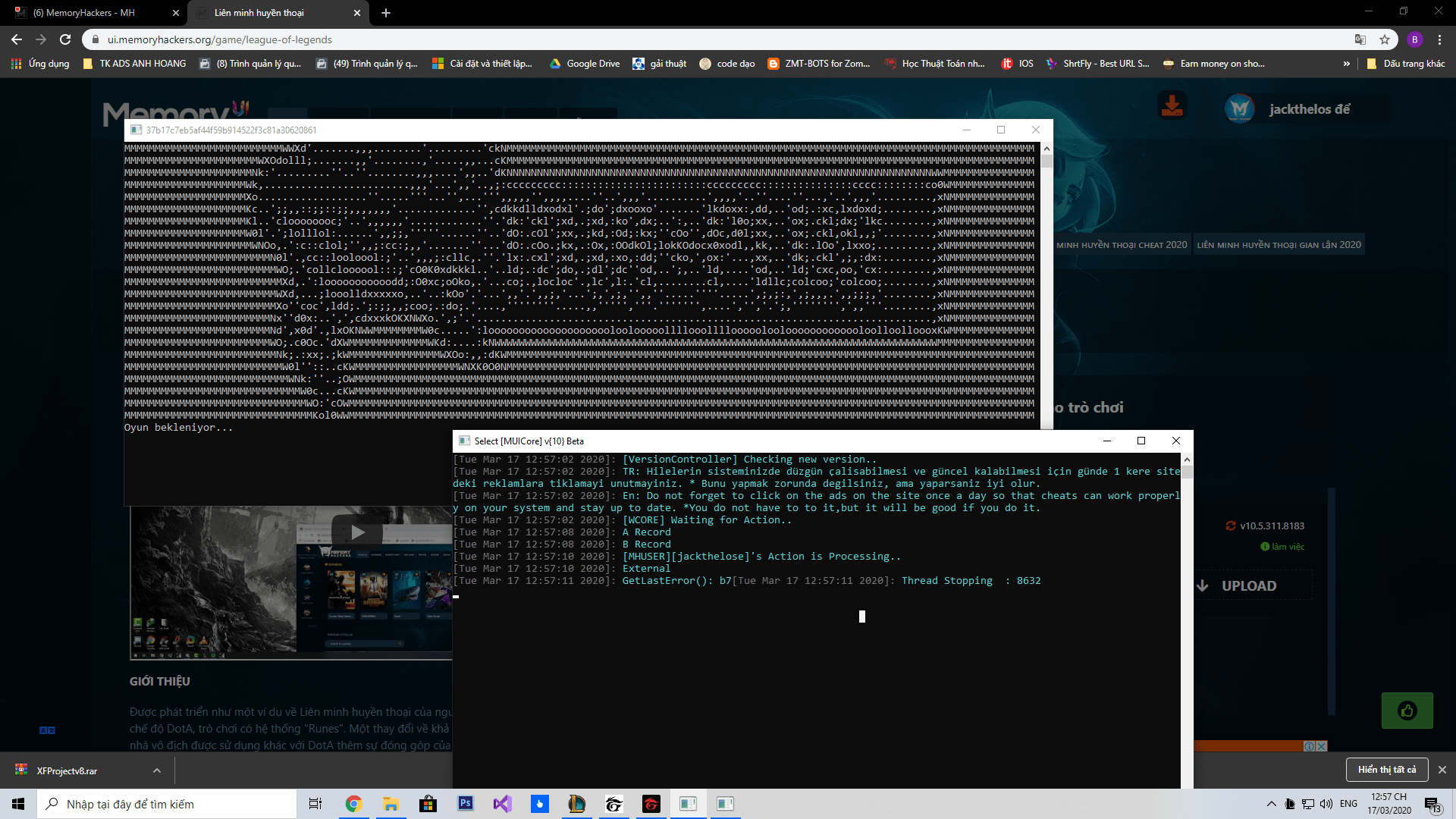Click the refresh icon beside v10.5.311.8183

point(1231,526)
